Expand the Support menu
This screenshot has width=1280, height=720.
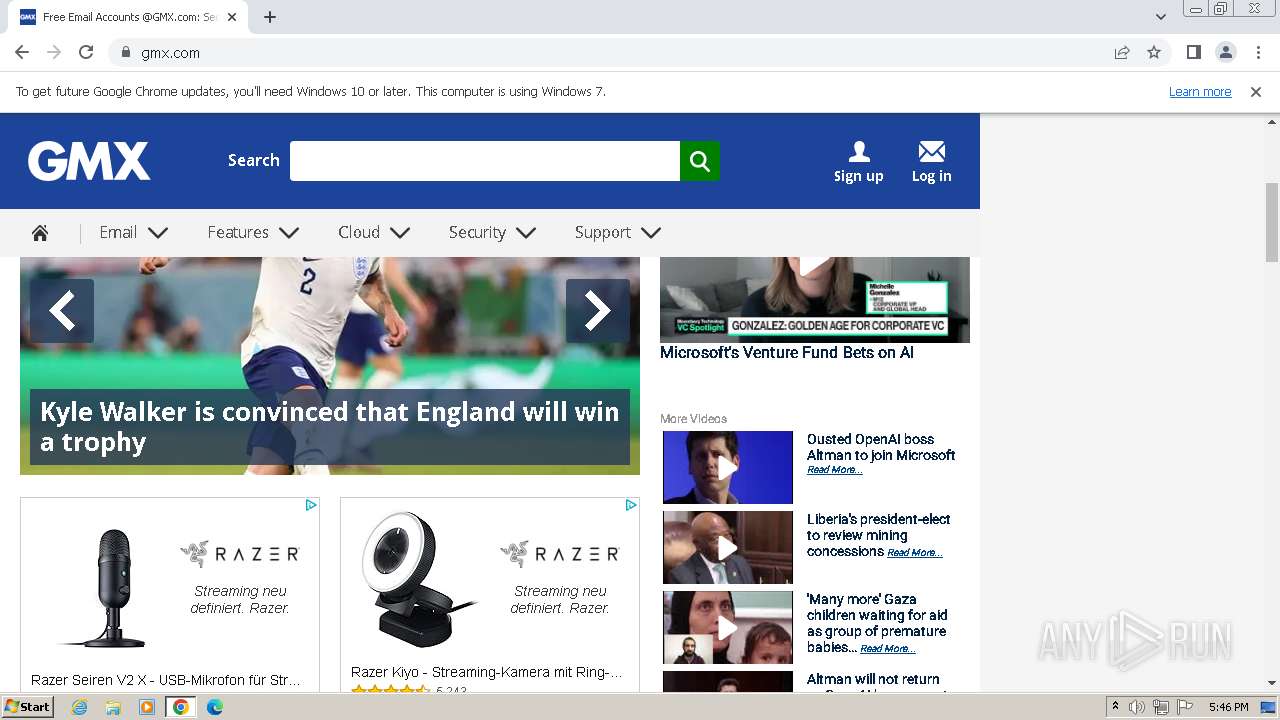tap(617, 233)
